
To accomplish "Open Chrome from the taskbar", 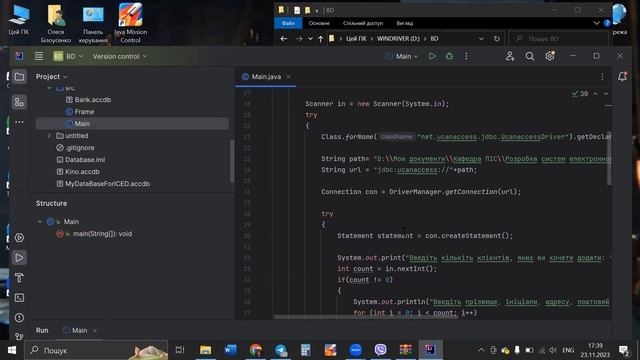I will point(256,350).
